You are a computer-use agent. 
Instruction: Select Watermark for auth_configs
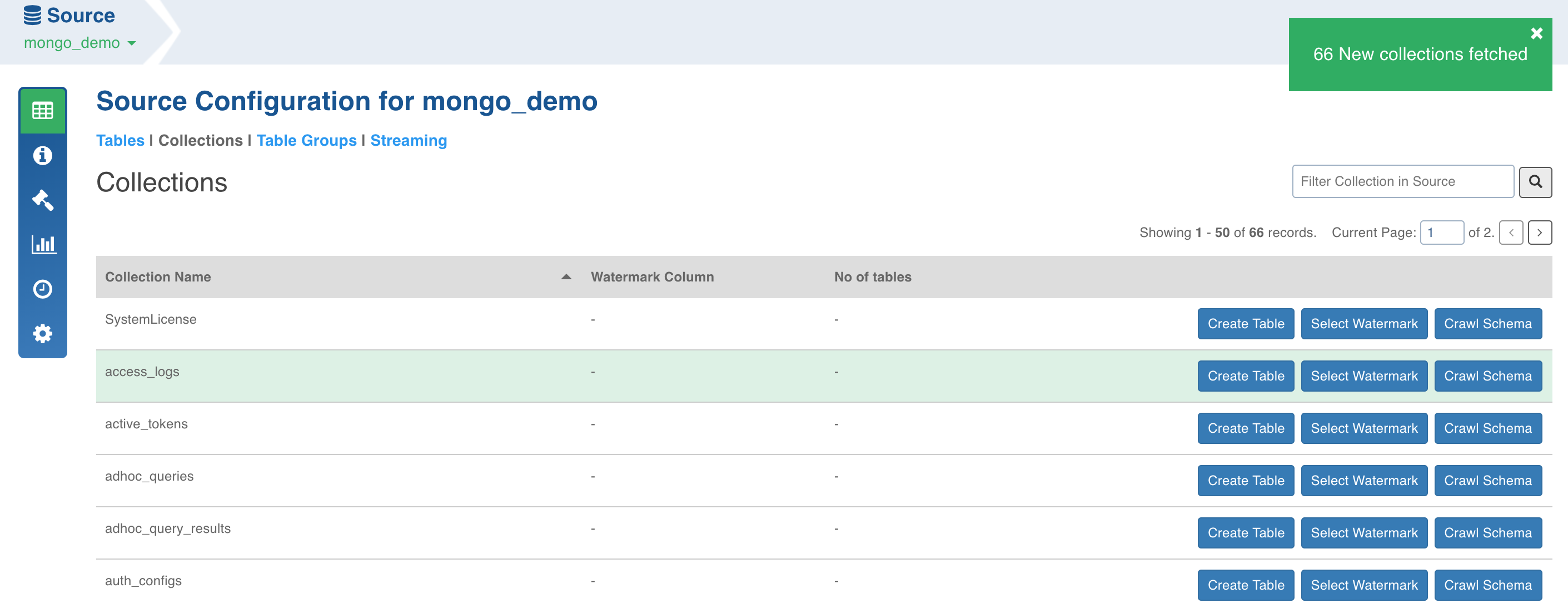click(1363, 585)
